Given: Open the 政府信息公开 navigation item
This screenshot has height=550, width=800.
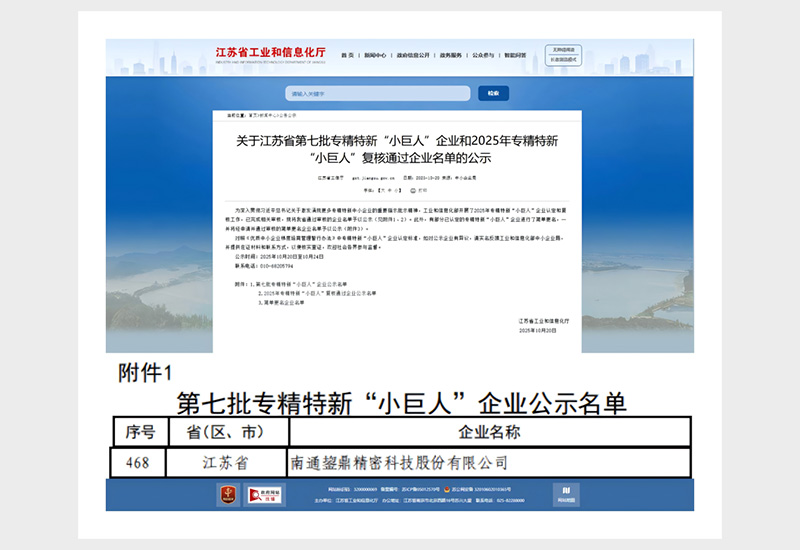Looking at the screenshot, I should tap(413, 55).
